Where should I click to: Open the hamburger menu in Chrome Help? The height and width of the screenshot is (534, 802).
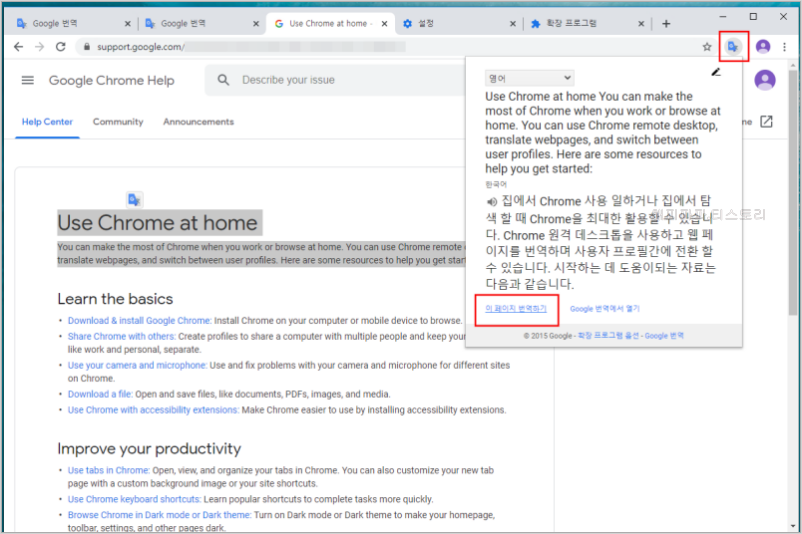(x=28, y=80)
